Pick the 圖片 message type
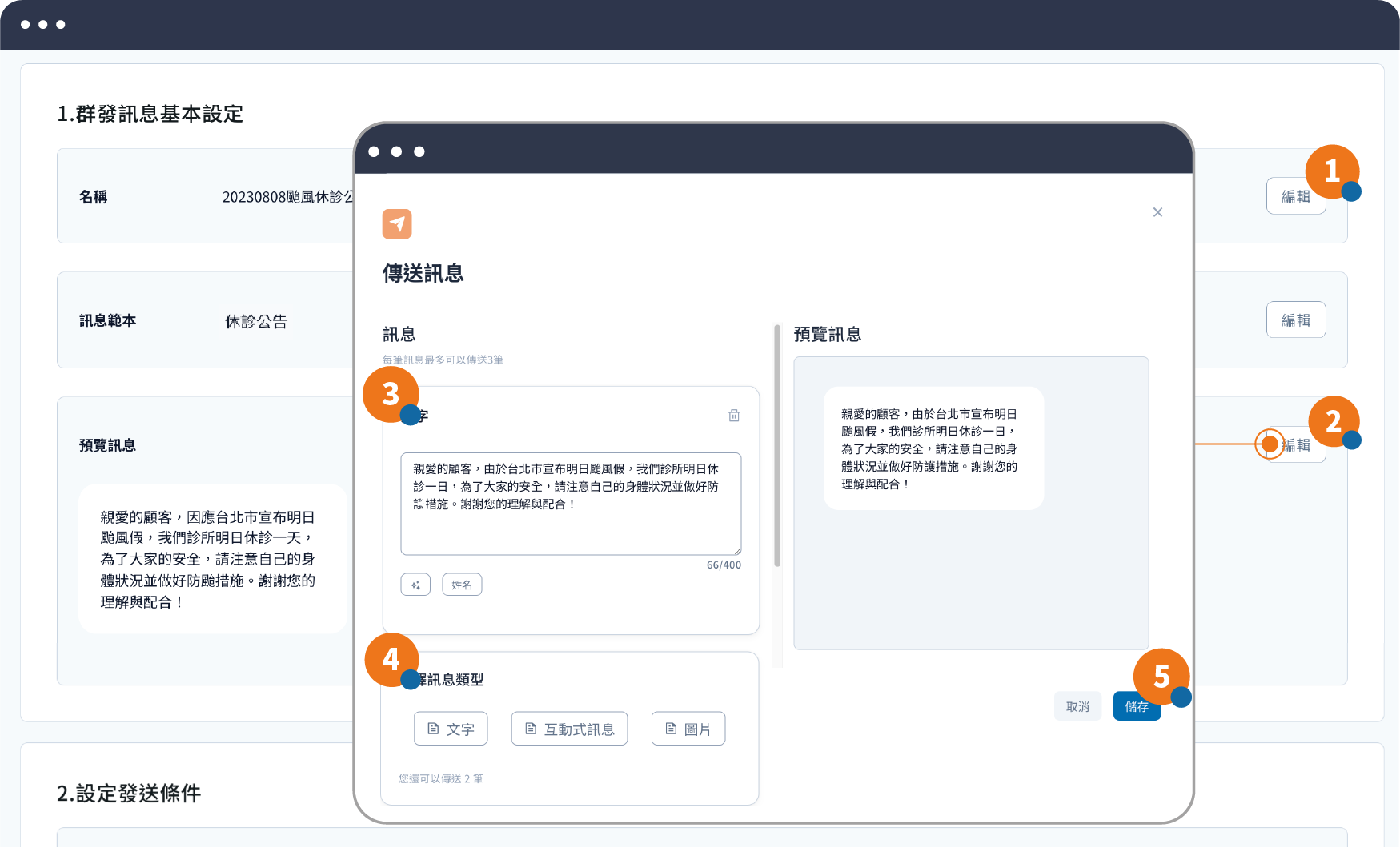 (688, 729)
